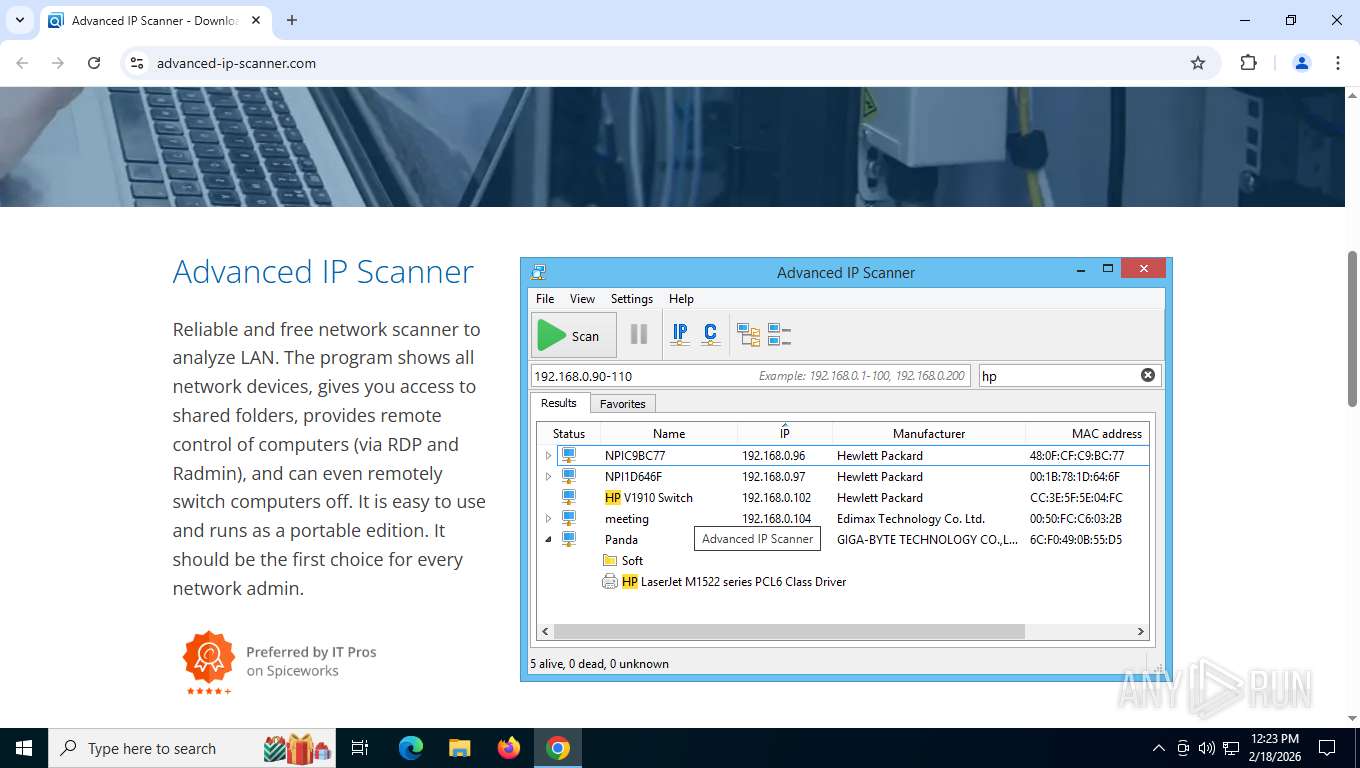Select the 192.168.0.97 IP cell
The image size is (1360, 768).
[x=774, y=477]
